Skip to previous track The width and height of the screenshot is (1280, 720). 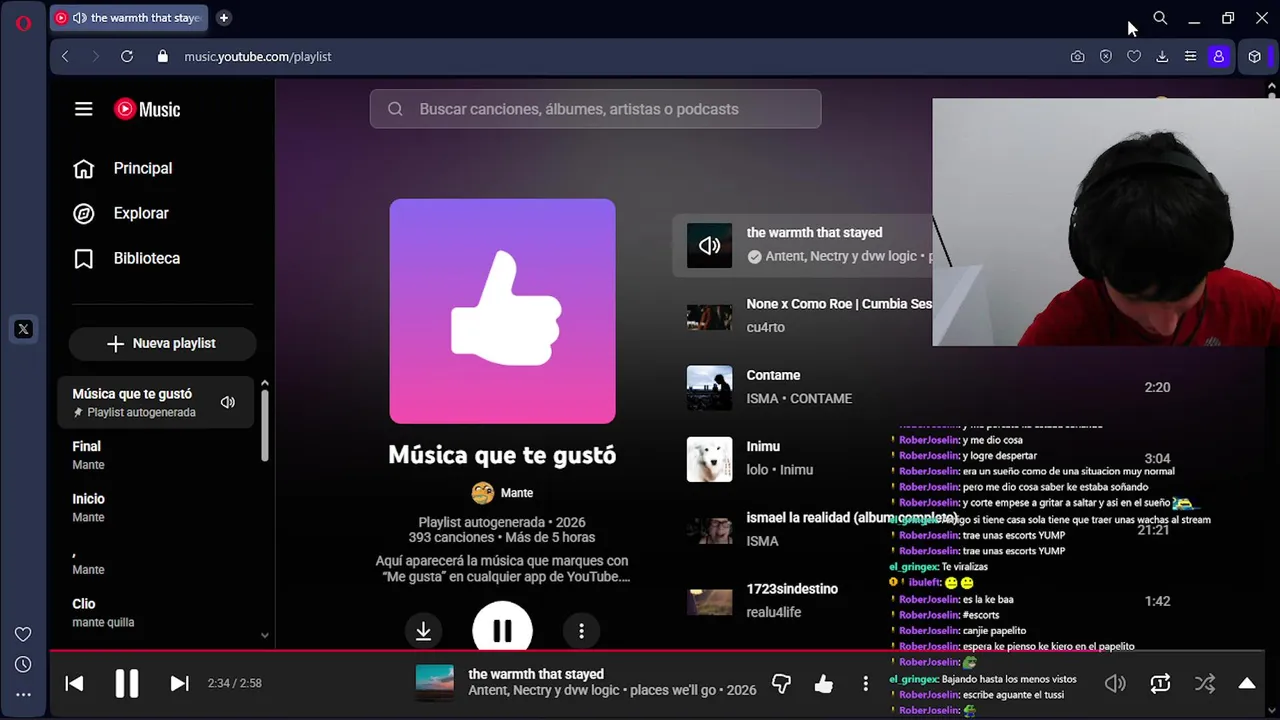point(74,683)
